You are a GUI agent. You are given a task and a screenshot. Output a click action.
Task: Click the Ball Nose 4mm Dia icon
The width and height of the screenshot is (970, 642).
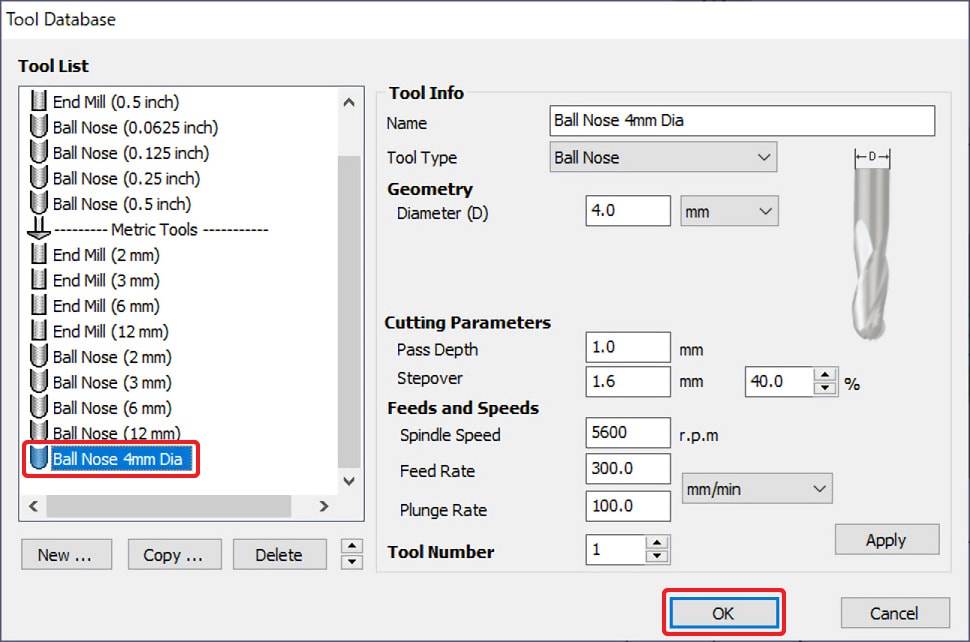point(39,459)
